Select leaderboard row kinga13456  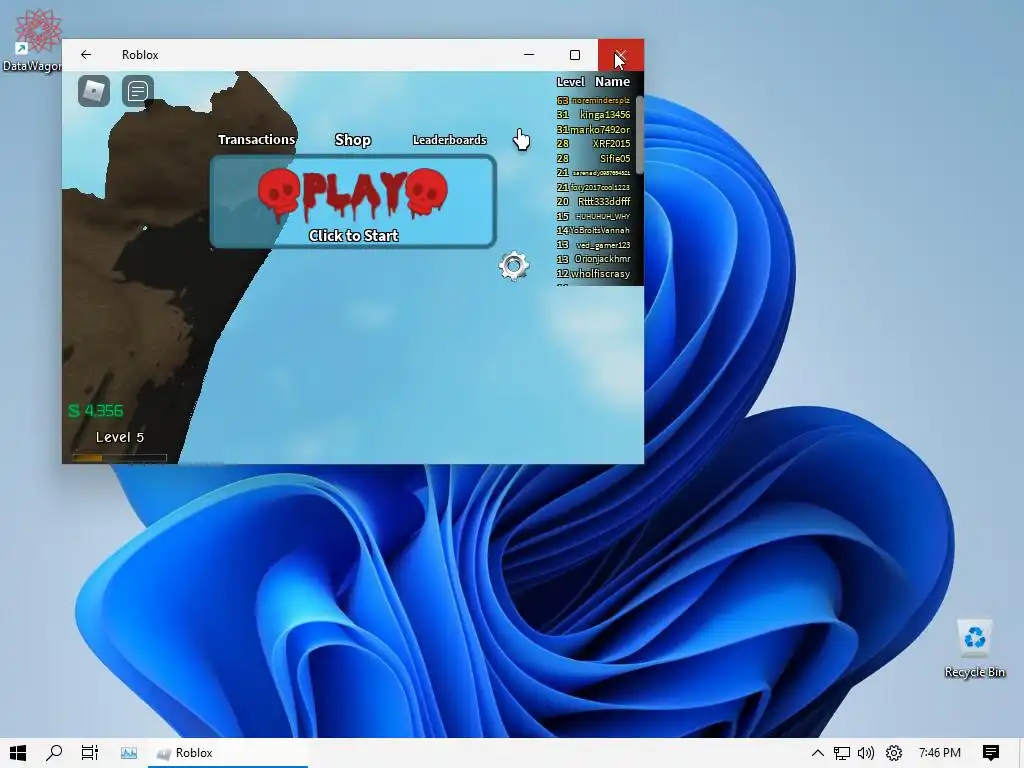tap(593, 115)
